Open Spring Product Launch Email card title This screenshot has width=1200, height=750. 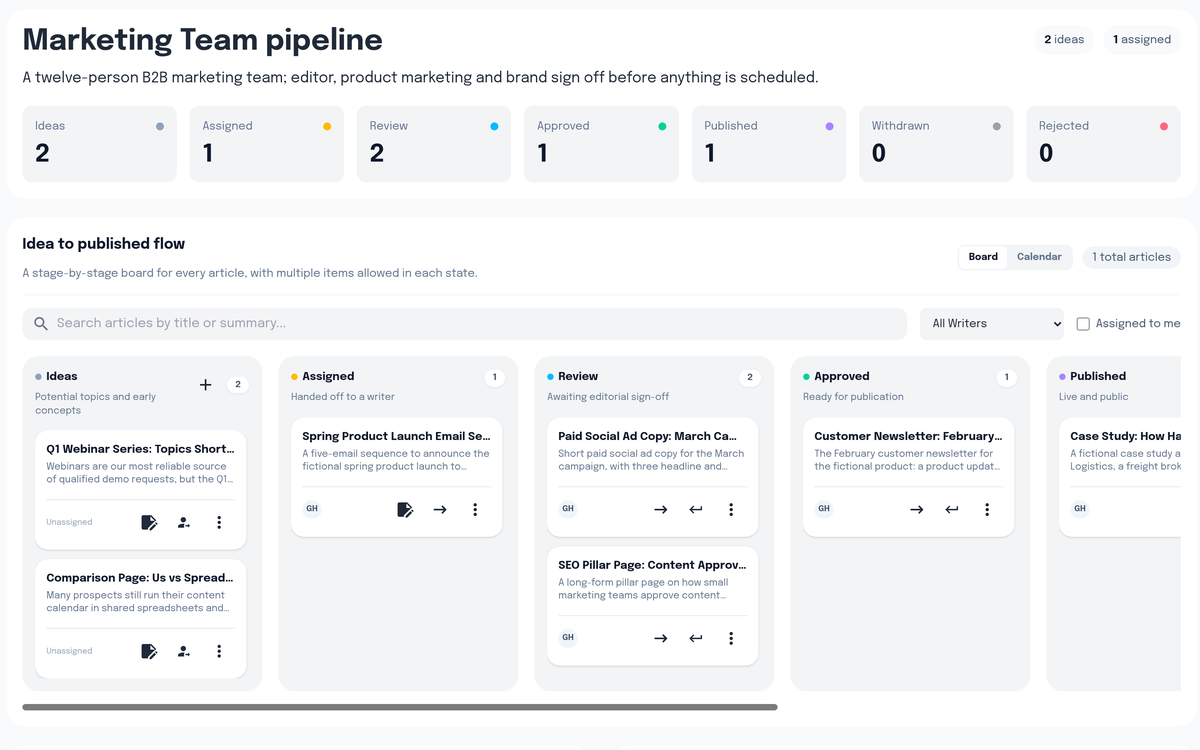pos(396,436)
